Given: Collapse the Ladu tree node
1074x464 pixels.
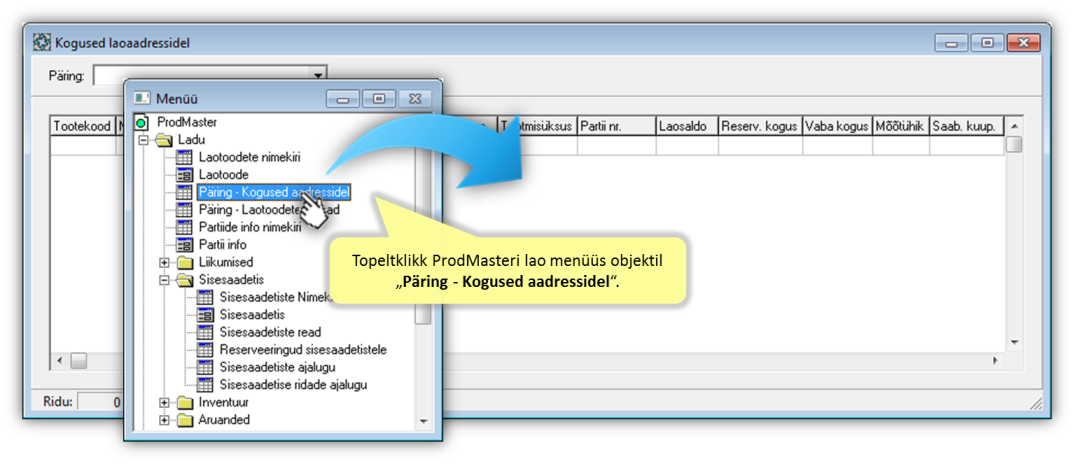Looking at the screenshot, I should 143,141.
